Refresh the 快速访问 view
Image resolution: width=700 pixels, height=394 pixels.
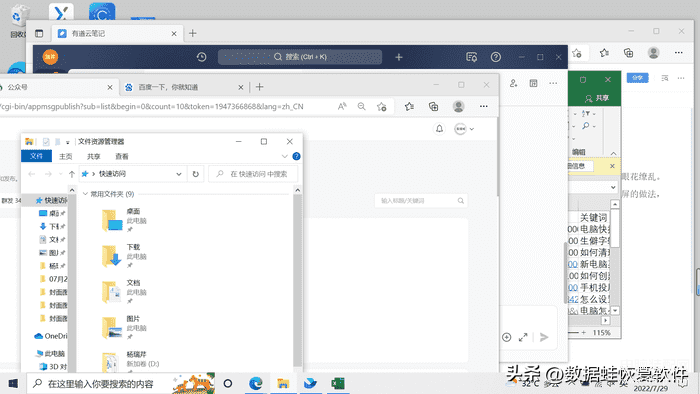pos(196,174)
